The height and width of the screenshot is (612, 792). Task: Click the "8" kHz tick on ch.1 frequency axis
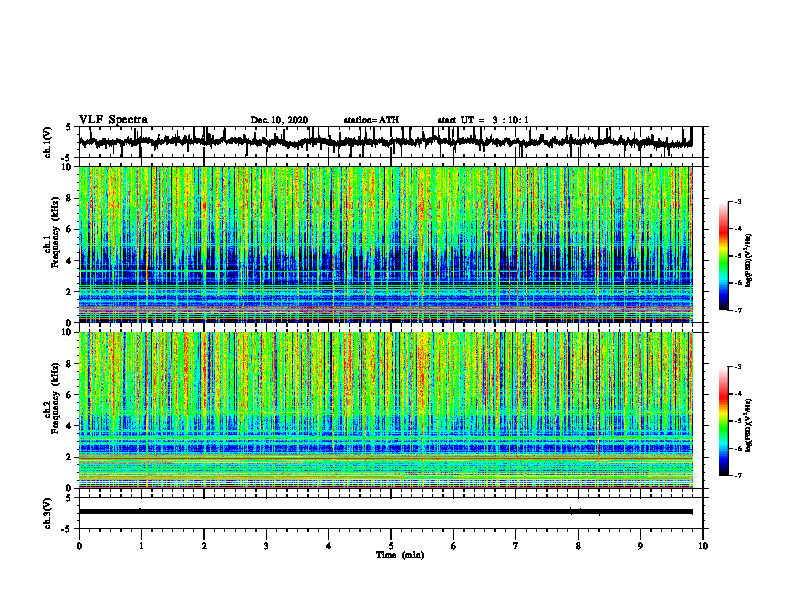[70, 198]
